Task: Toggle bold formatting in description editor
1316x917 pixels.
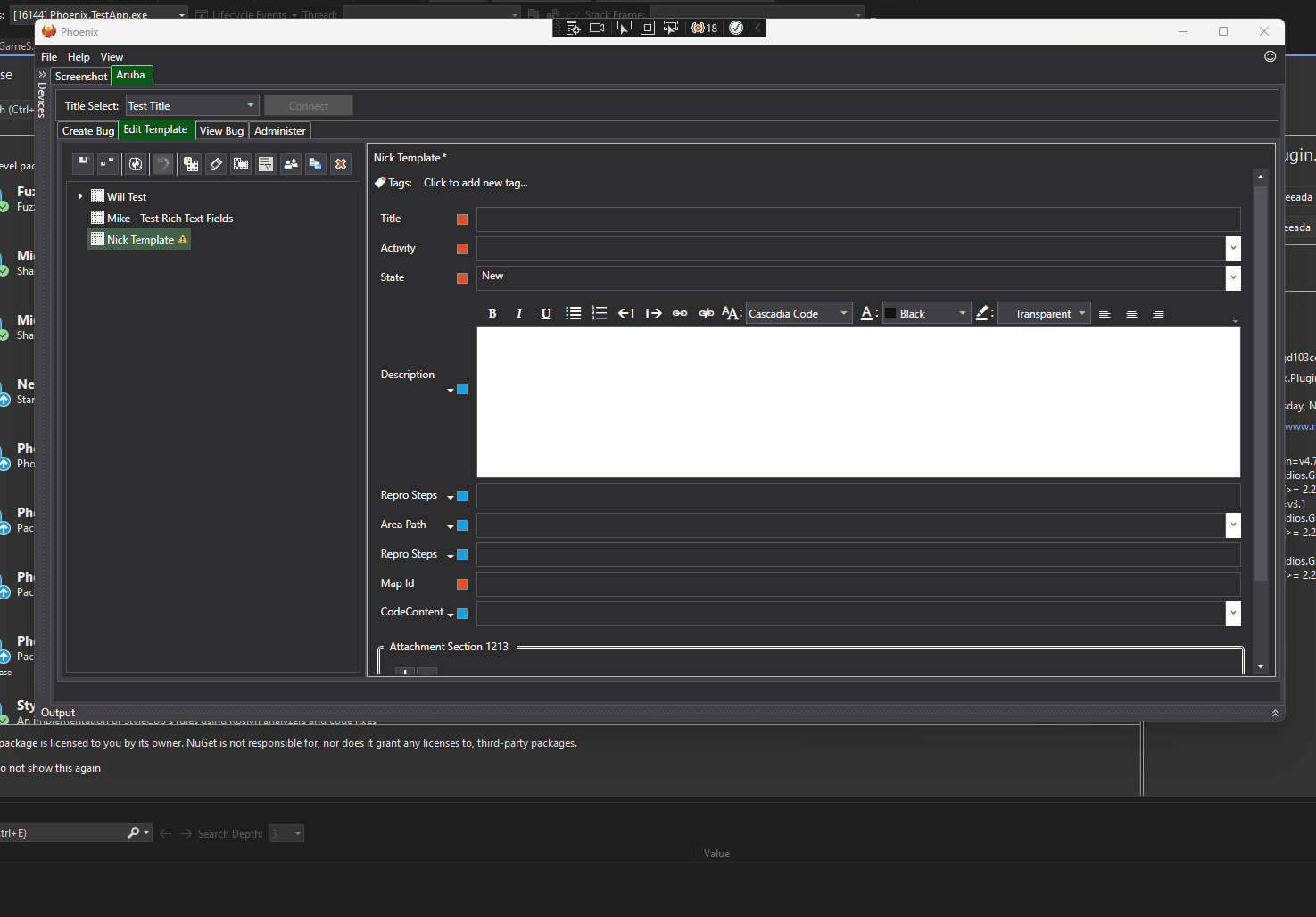Action: tap(492, 314)
